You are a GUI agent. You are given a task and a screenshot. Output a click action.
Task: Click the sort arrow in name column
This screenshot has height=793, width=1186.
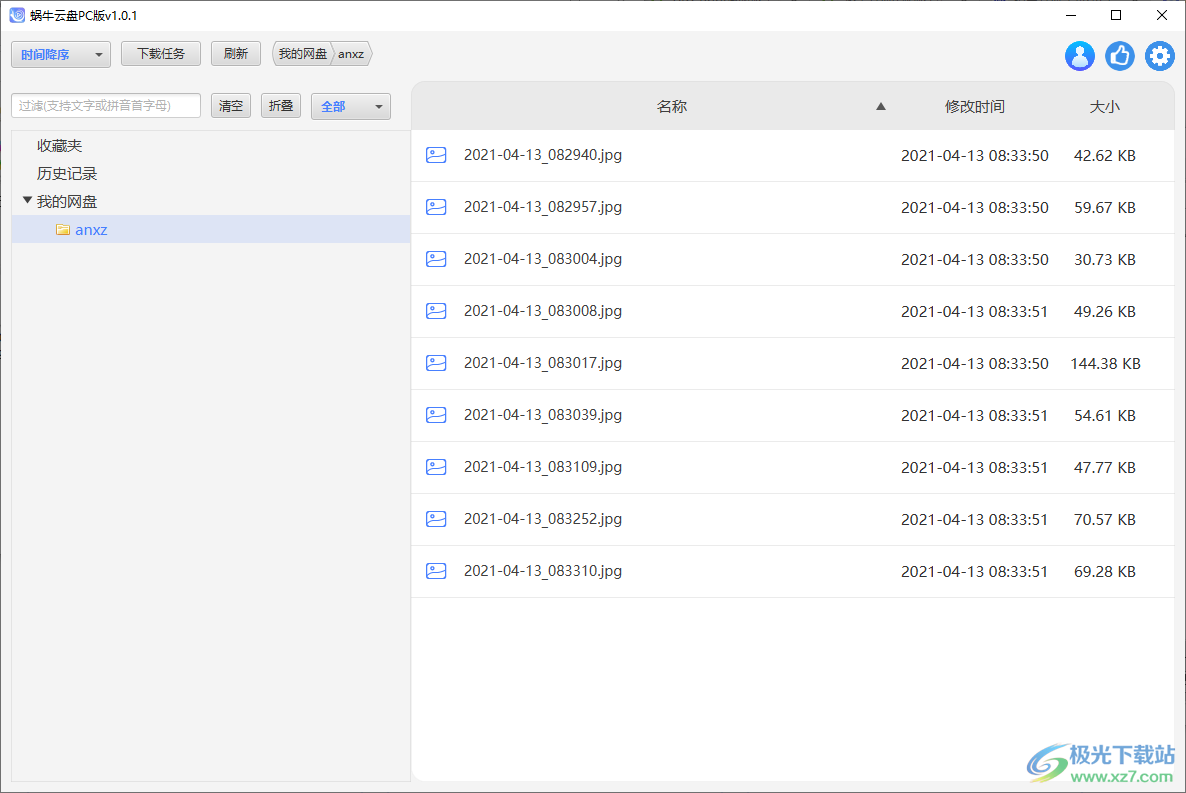880,106
